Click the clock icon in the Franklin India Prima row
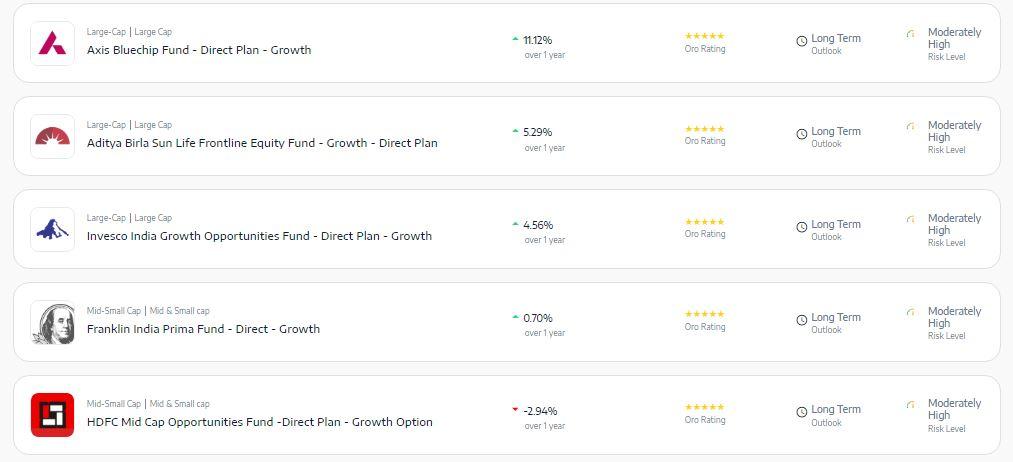Image resolution: width=1013 pixels, height=462 pixels. 802,320
